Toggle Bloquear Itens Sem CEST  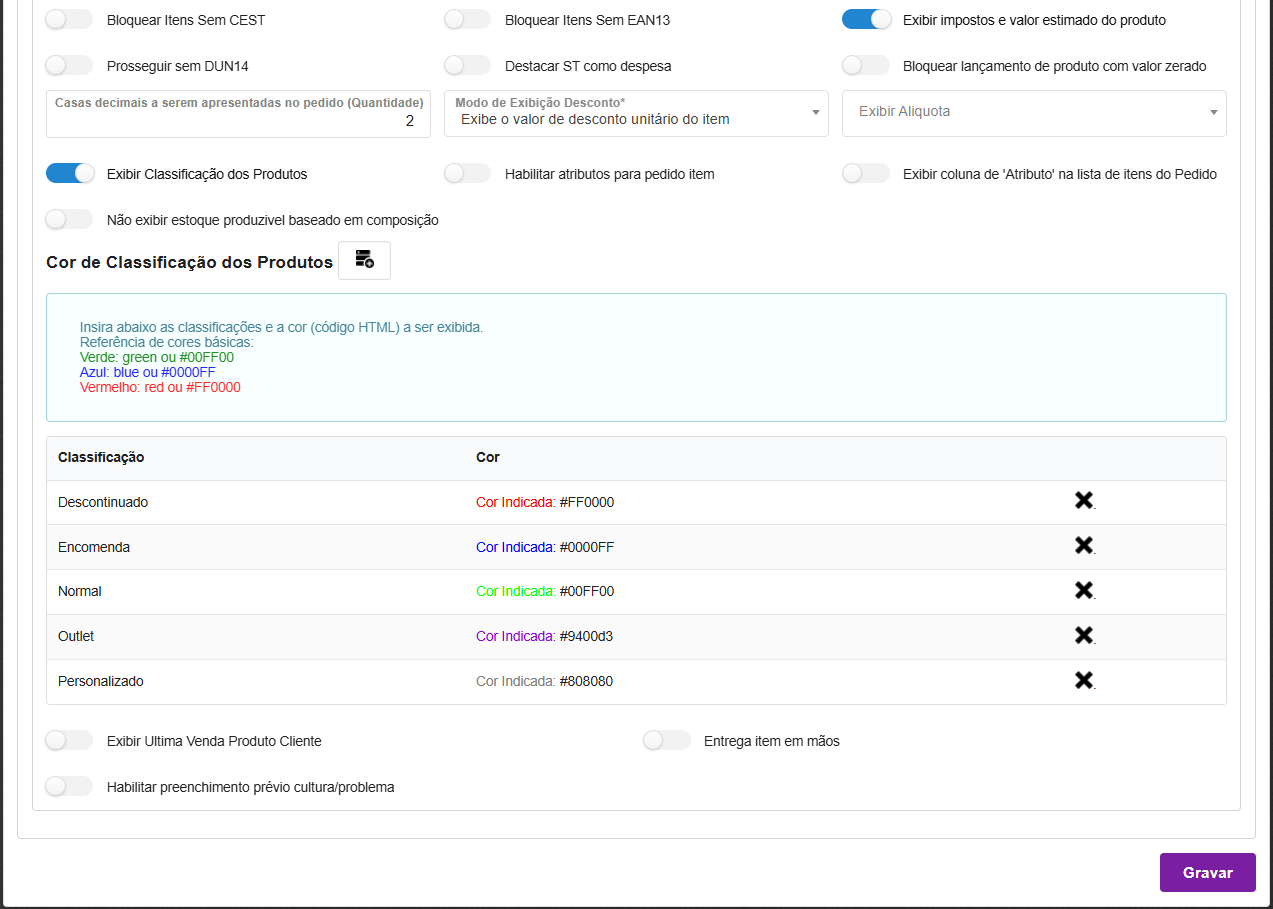pos(69,20)
